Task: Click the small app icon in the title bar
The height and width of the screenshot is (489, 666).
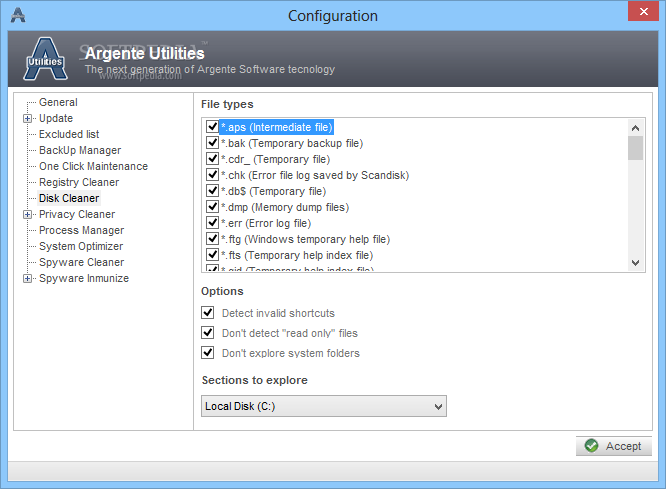Action: 18,15
